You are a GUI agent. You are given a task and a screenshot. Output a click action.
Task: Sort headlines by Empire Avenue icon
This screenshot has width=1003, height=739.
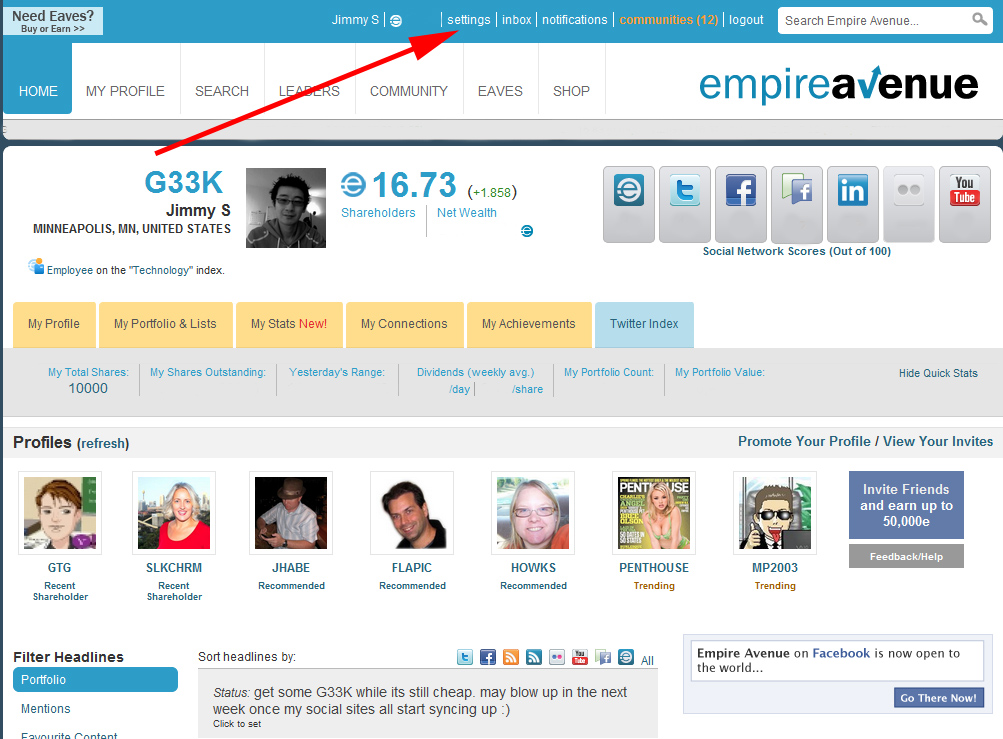click(x=626, y=657)
